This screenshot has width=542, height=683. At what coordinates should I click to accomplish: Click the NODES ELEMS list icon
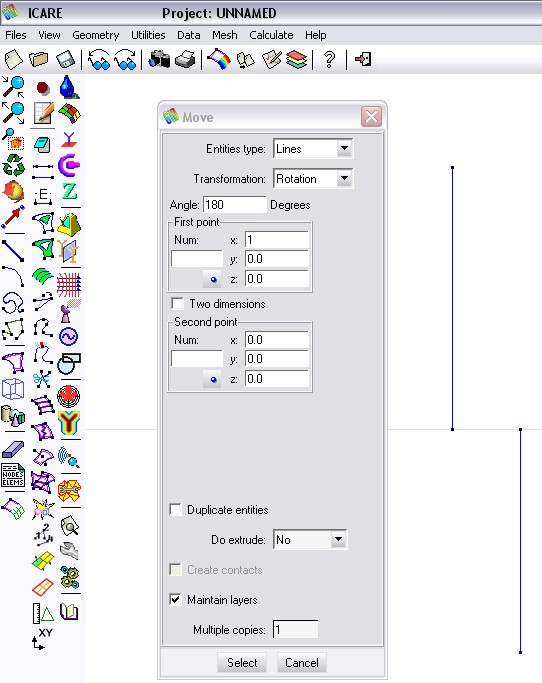13,475
